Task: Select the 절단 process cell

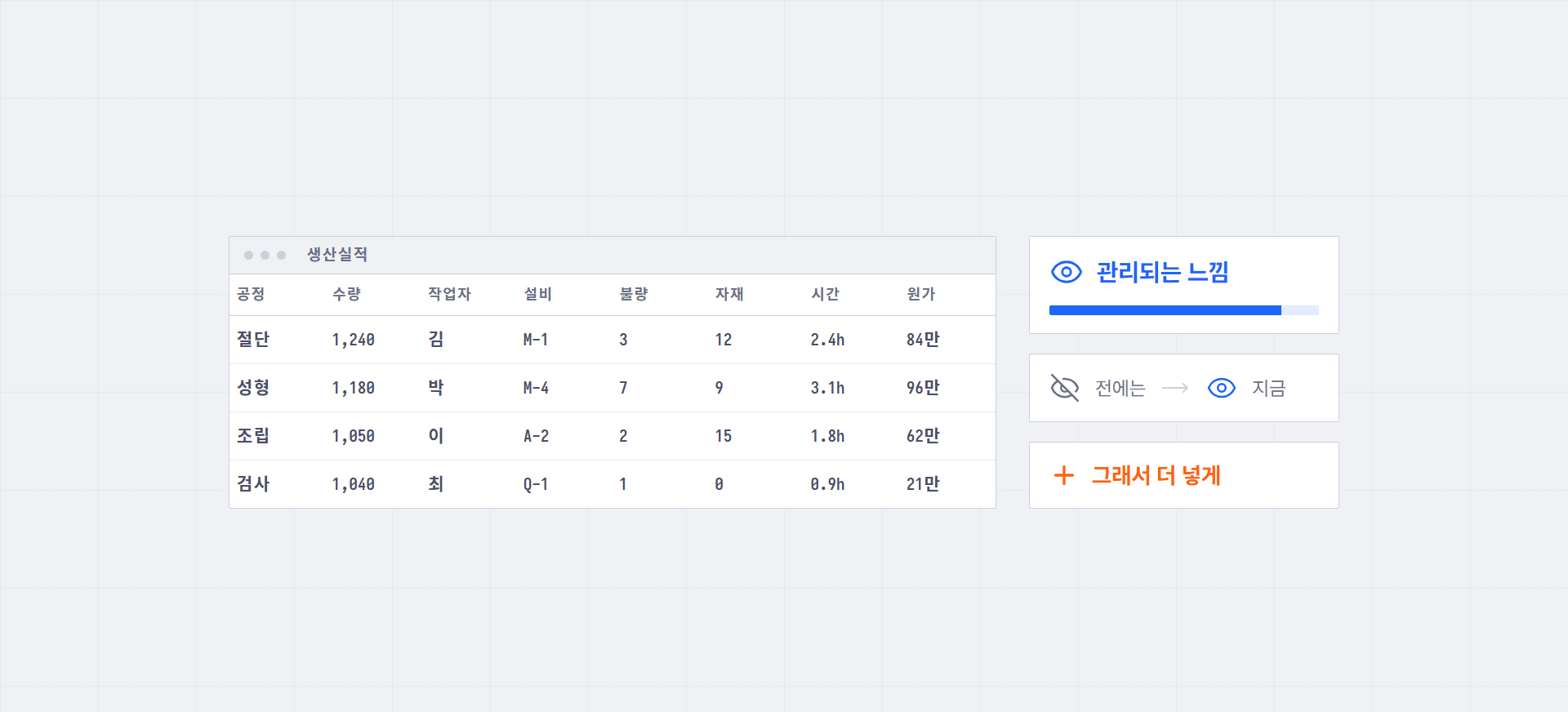Action: click(253, 340)
